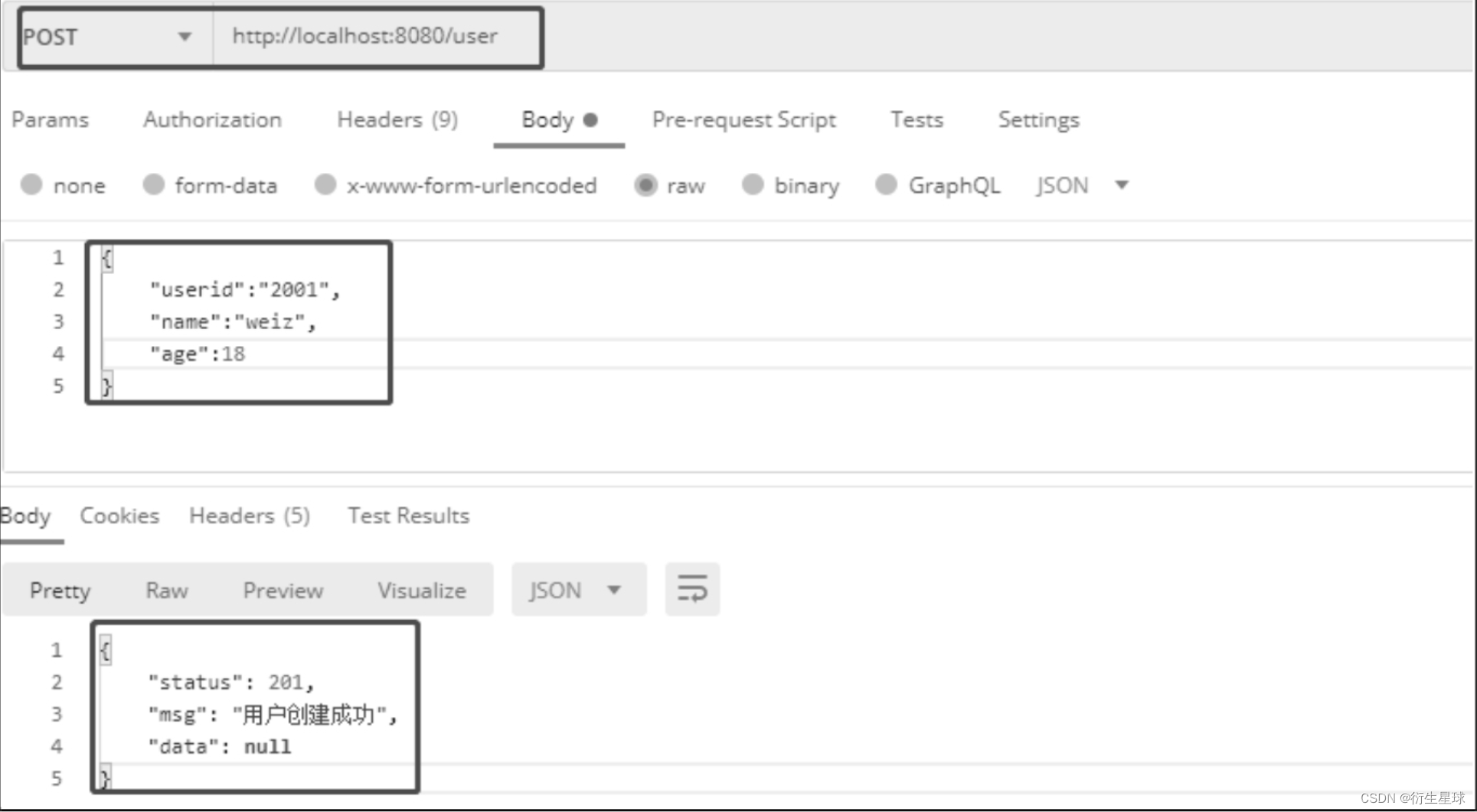The image size is (1477, 812).
Task: Open the Authorization tab
Action: (212, 120)
